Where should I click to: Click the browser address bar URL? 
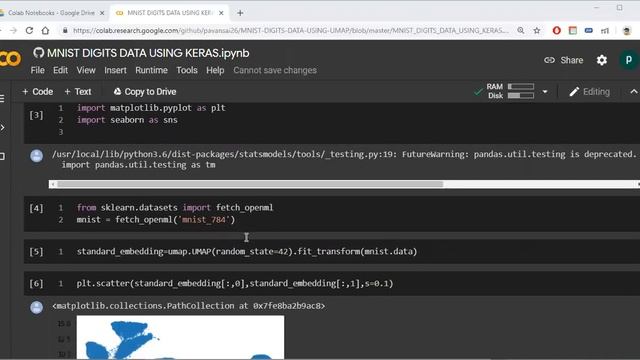[291, 31]
